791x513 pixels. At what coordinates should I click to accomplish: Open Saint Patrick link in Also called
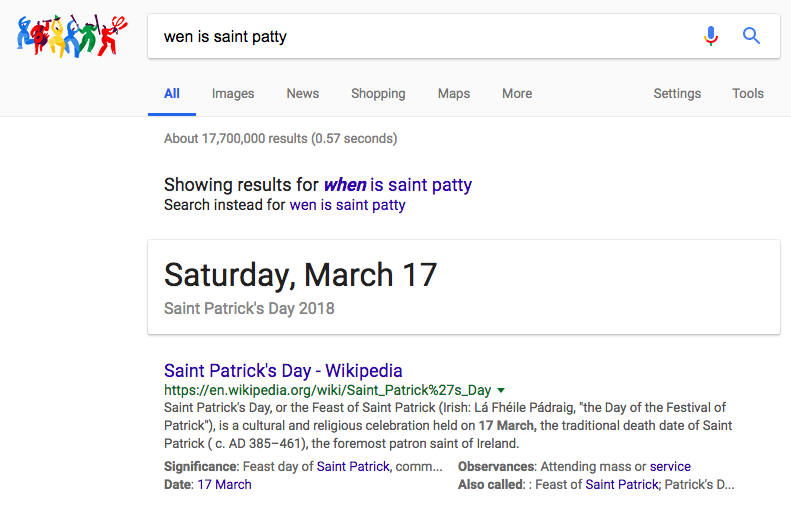point(623,484)
